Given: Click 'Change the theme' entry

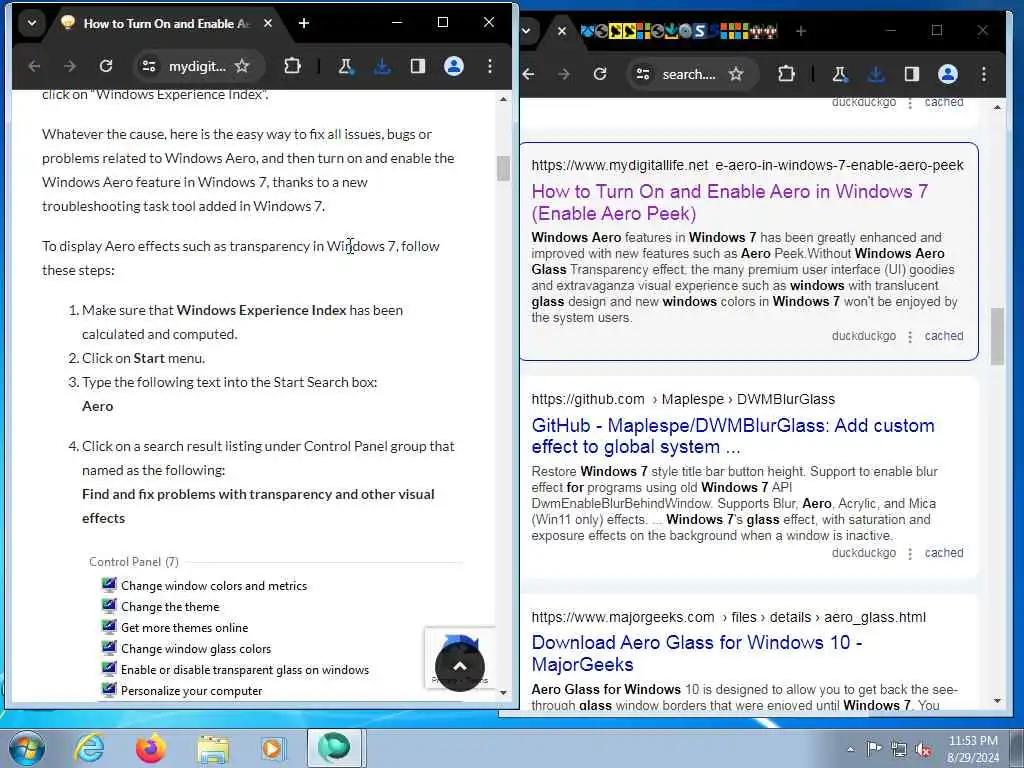Looking at the screenshot, I should coord(170,607).
